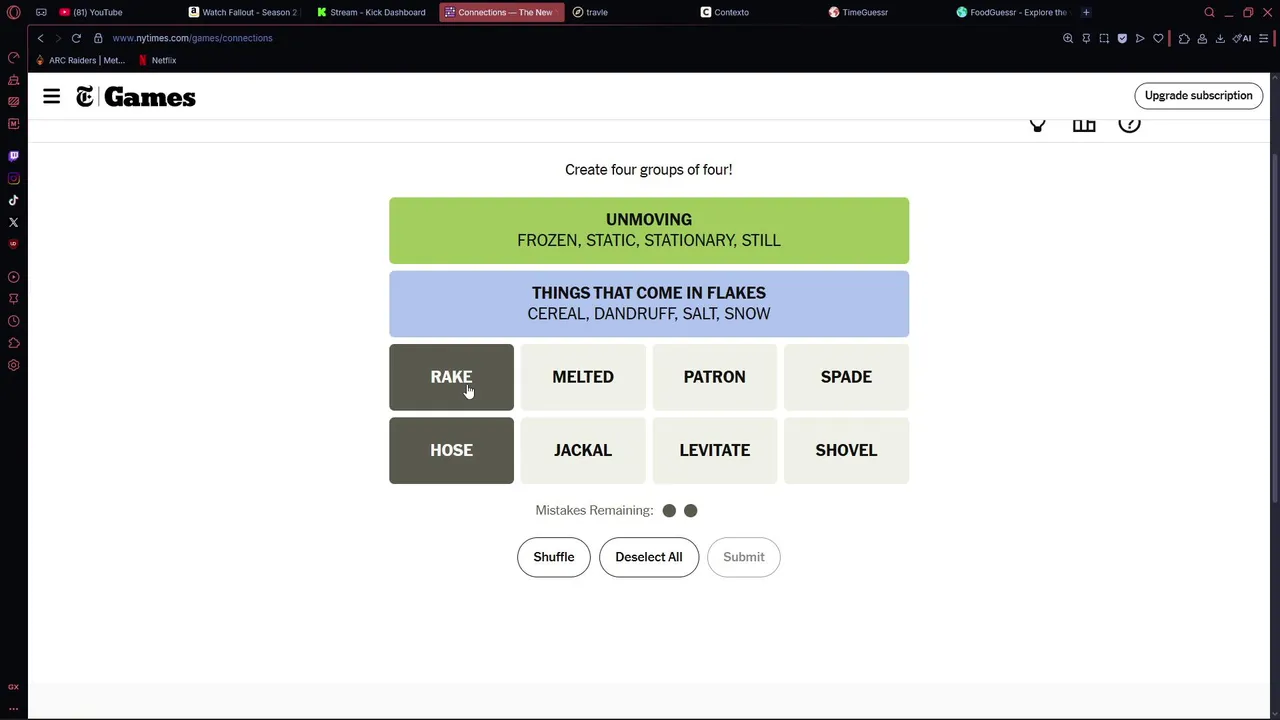
Task: Click the tab search magnifier icon
Action: tap(1209, 12)
